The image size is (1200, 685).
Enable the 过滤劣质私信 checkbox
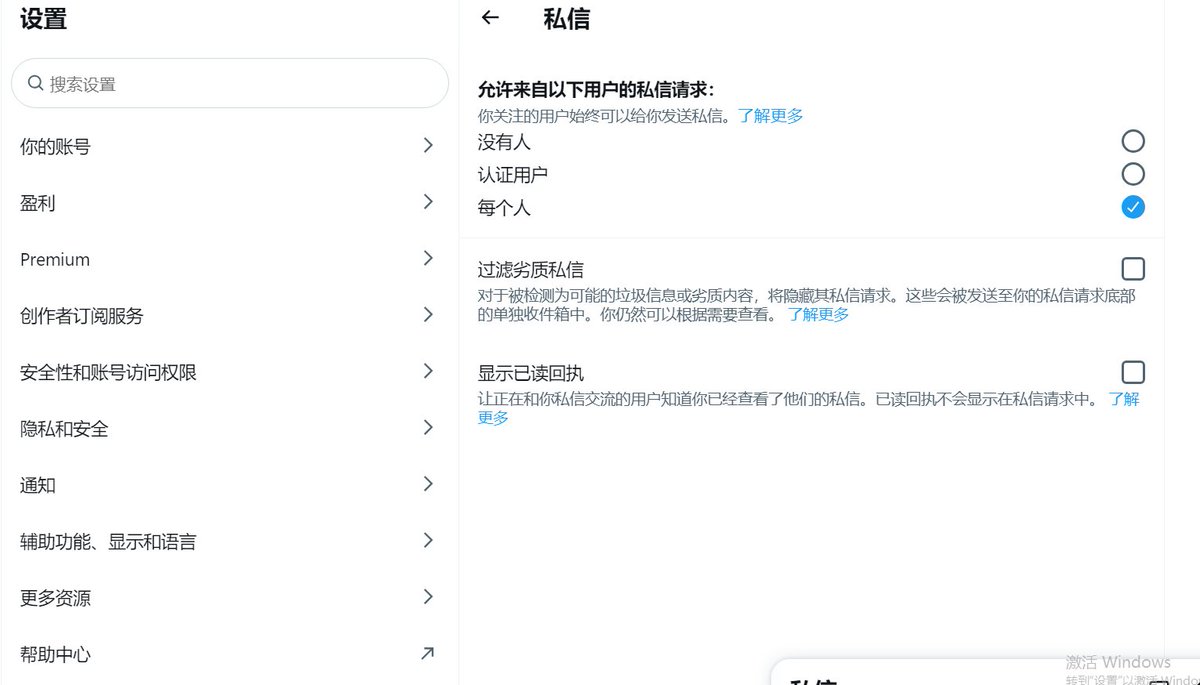(x=1133, y=268)
